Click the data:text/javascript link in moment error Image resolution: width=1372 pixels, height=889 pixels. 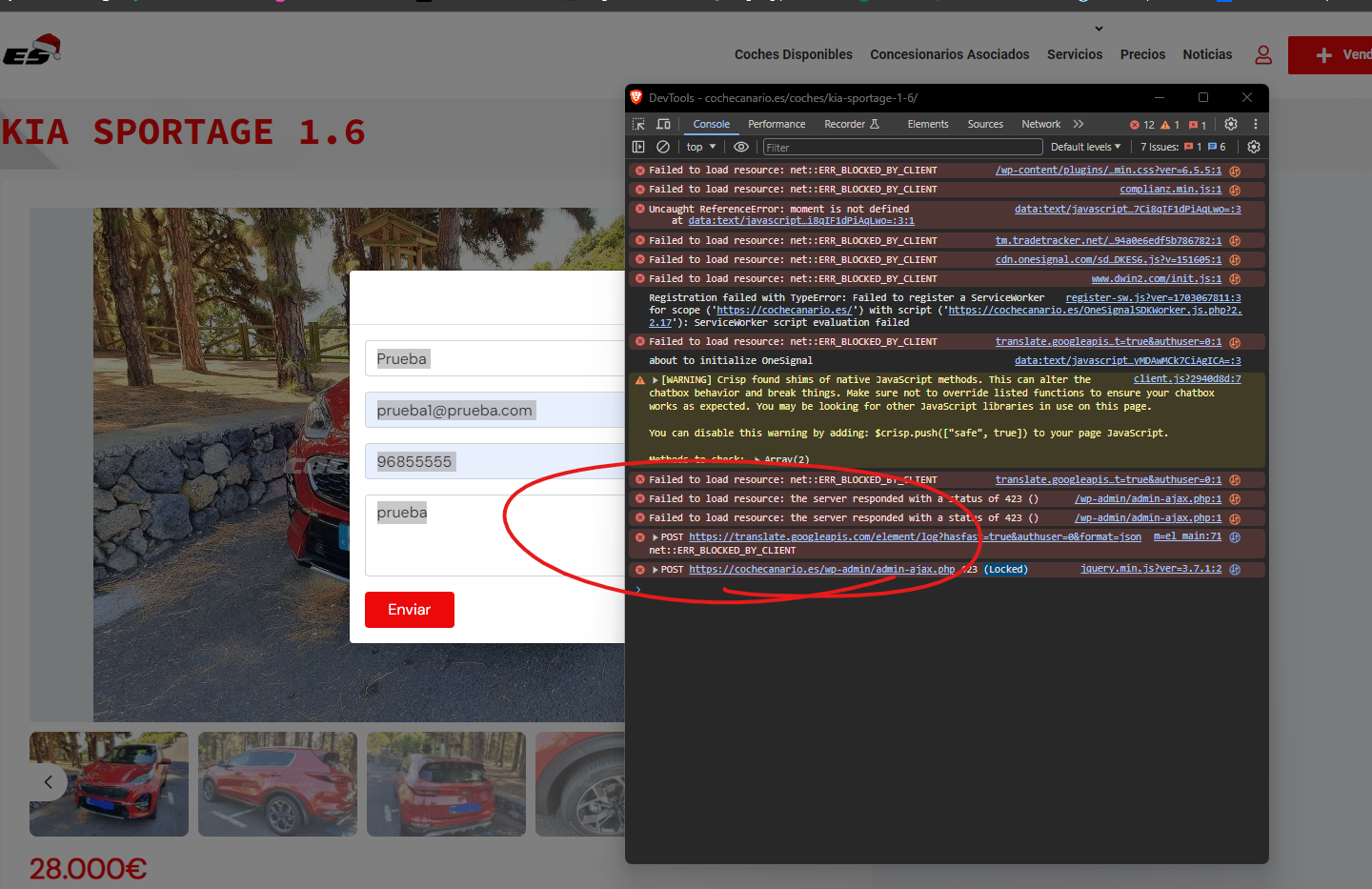pos(1127,209)
